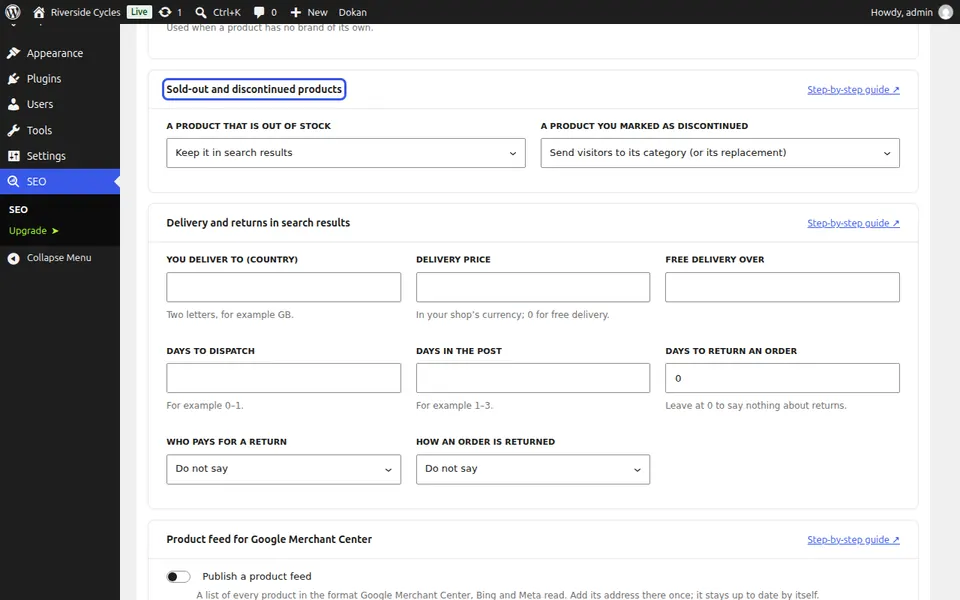Click the Sold-out and discontinued products heading
Screen dimensions: 960x600
coord(254,89)
